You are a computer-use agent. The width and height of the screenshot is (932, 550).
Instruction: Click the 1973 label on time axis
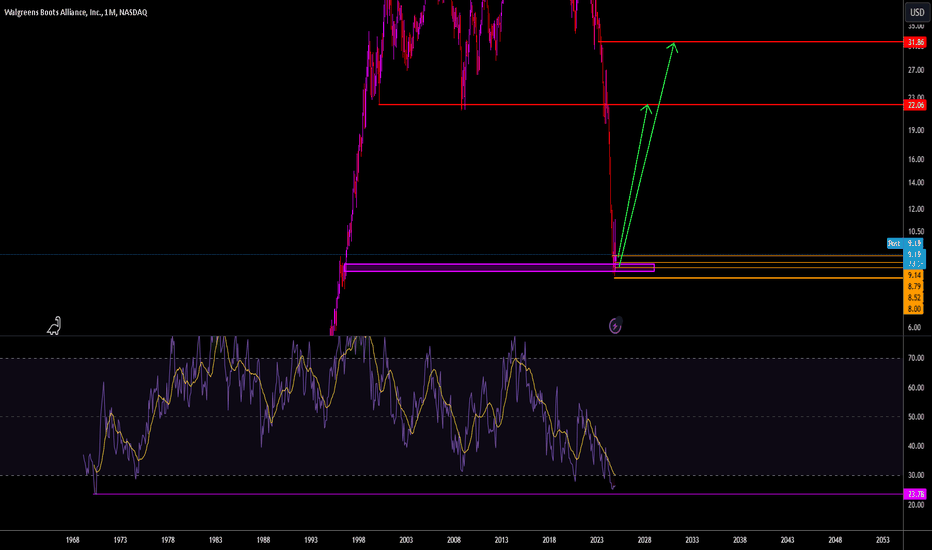click(x=120, y=540)
